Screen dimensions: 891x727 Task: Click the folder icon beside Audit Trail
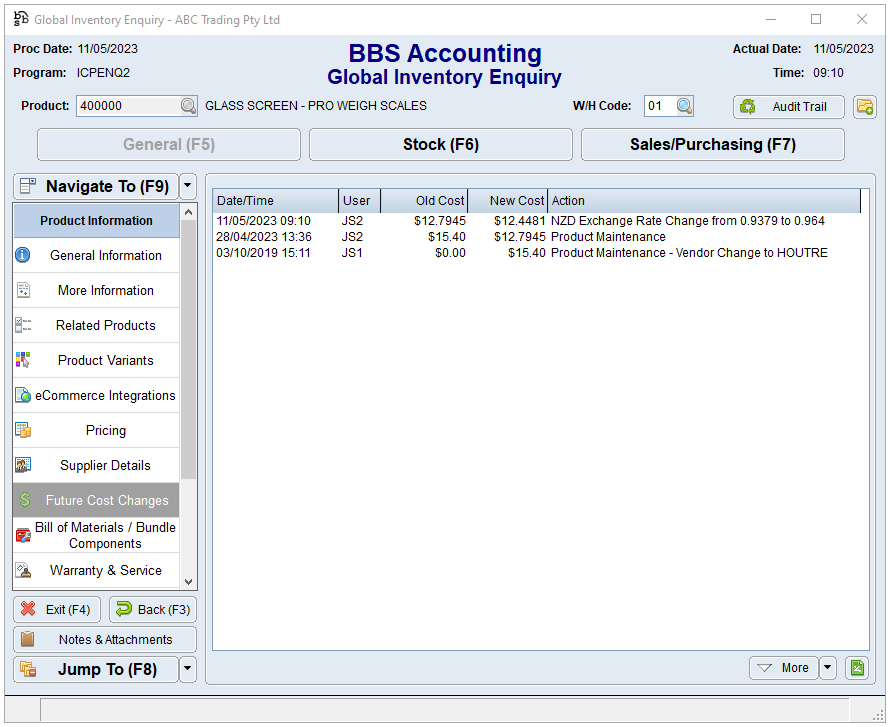click(x=865, y=107)
